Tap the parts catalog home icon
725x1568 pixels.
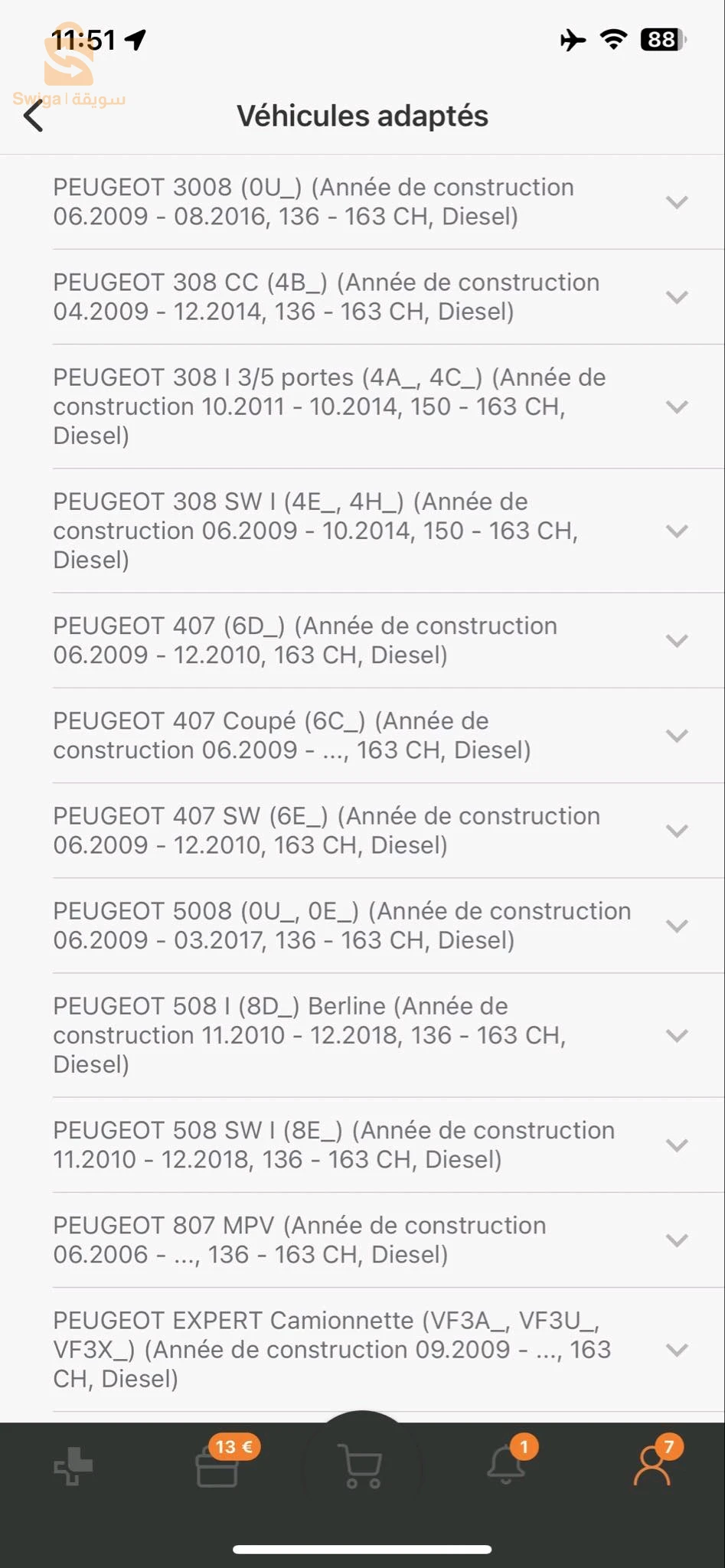tap(73, 1466)
